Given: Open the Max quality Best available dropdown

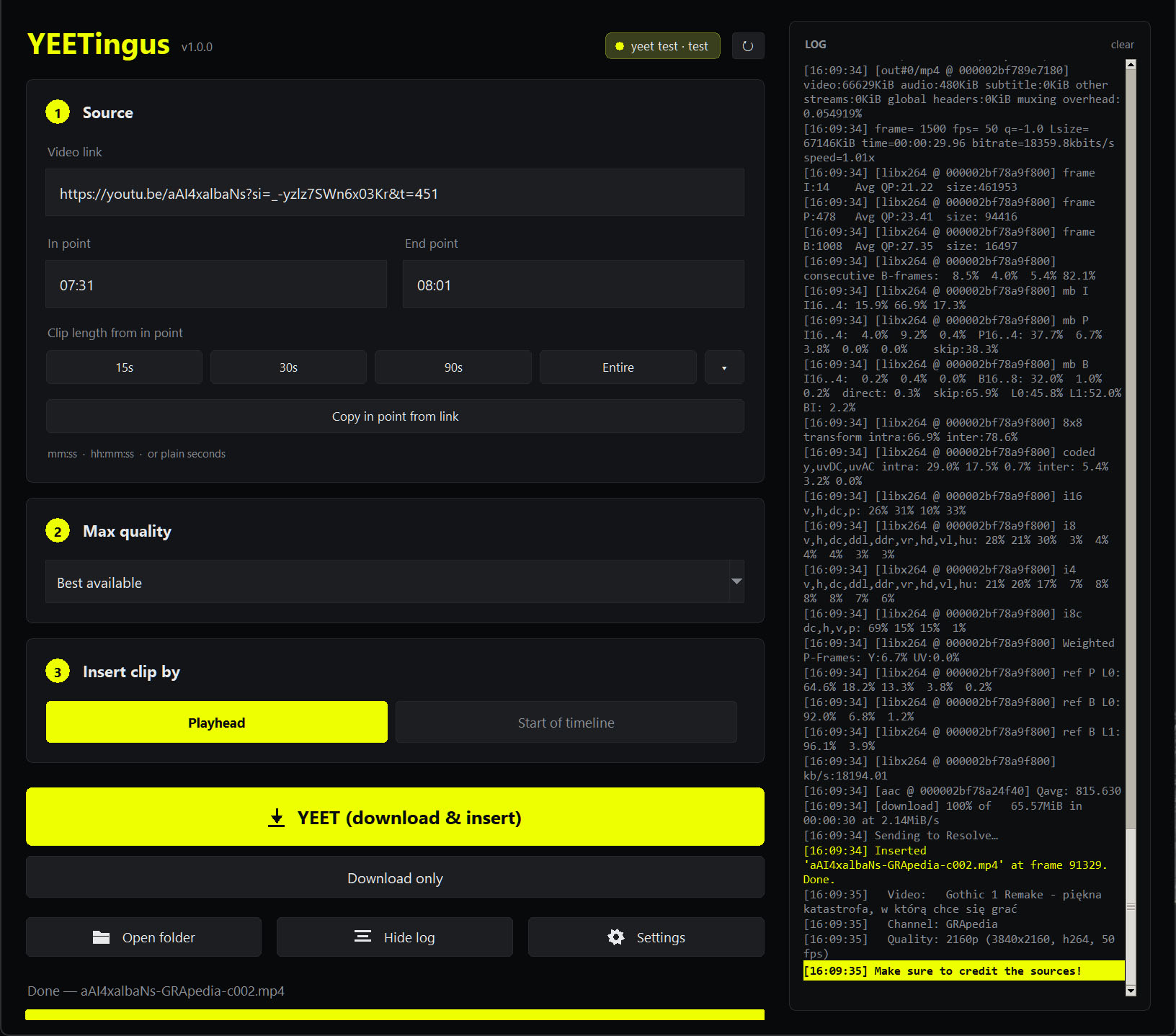Looking at the screenshot, I should [x=395, y=582].
